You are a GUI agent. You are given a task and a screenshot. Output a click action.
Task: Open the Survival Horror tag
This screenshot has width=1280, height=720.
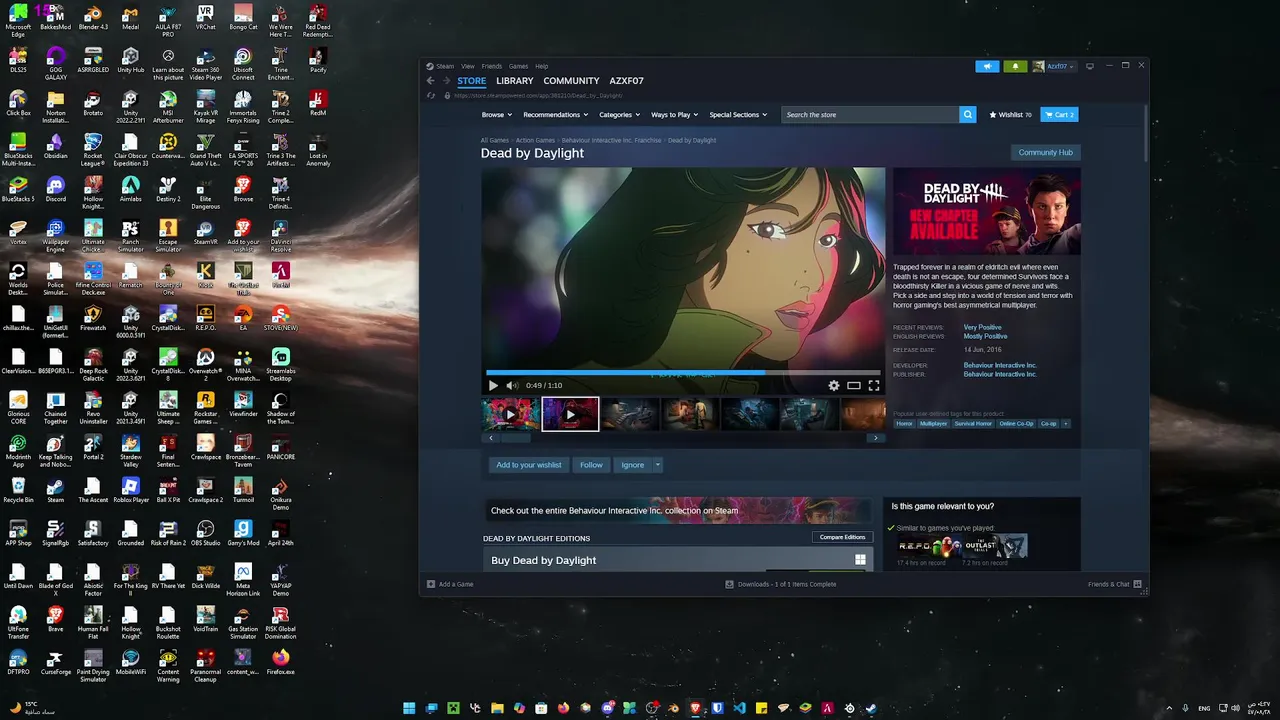pos(973,424)
